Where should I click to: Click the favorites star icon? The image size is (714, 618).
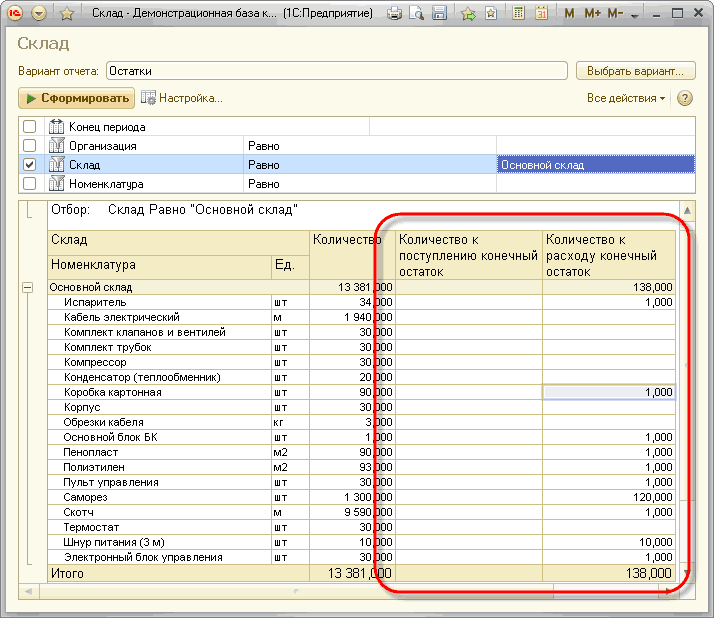[x=67, y=14]
